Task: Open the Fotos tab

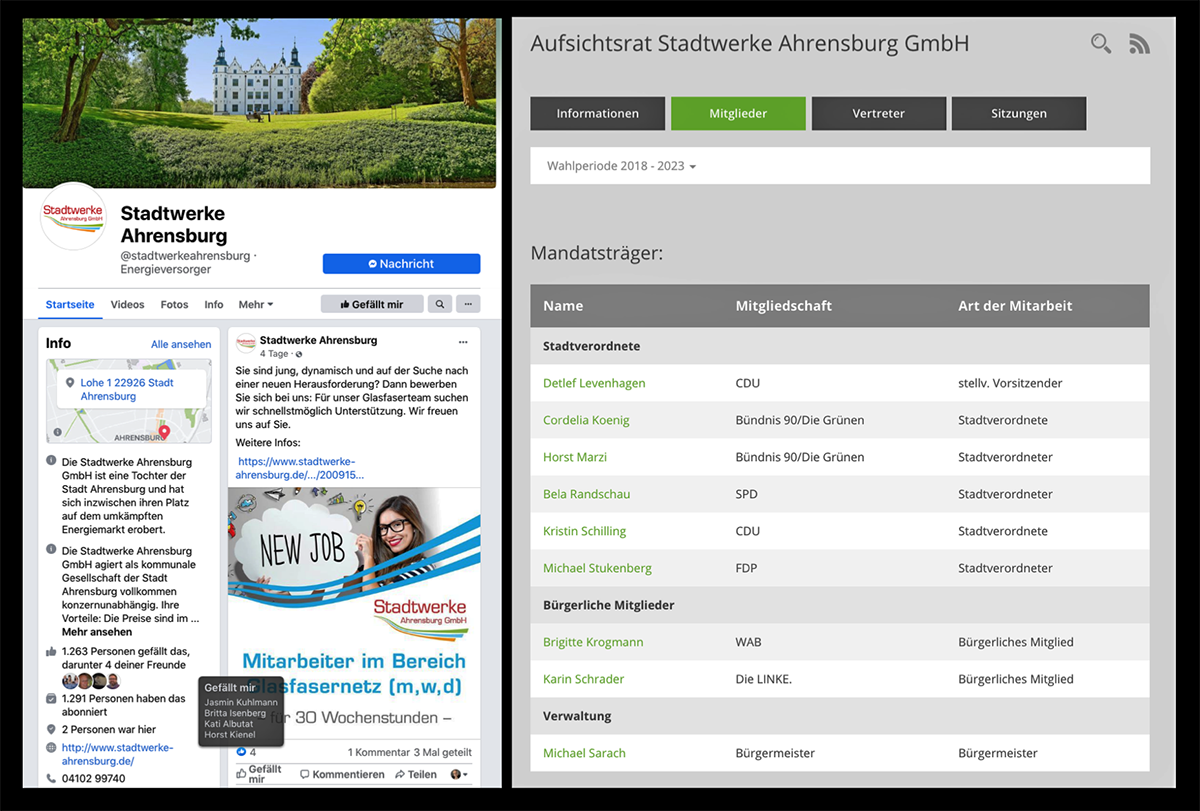Action: [x=174, y=304]
